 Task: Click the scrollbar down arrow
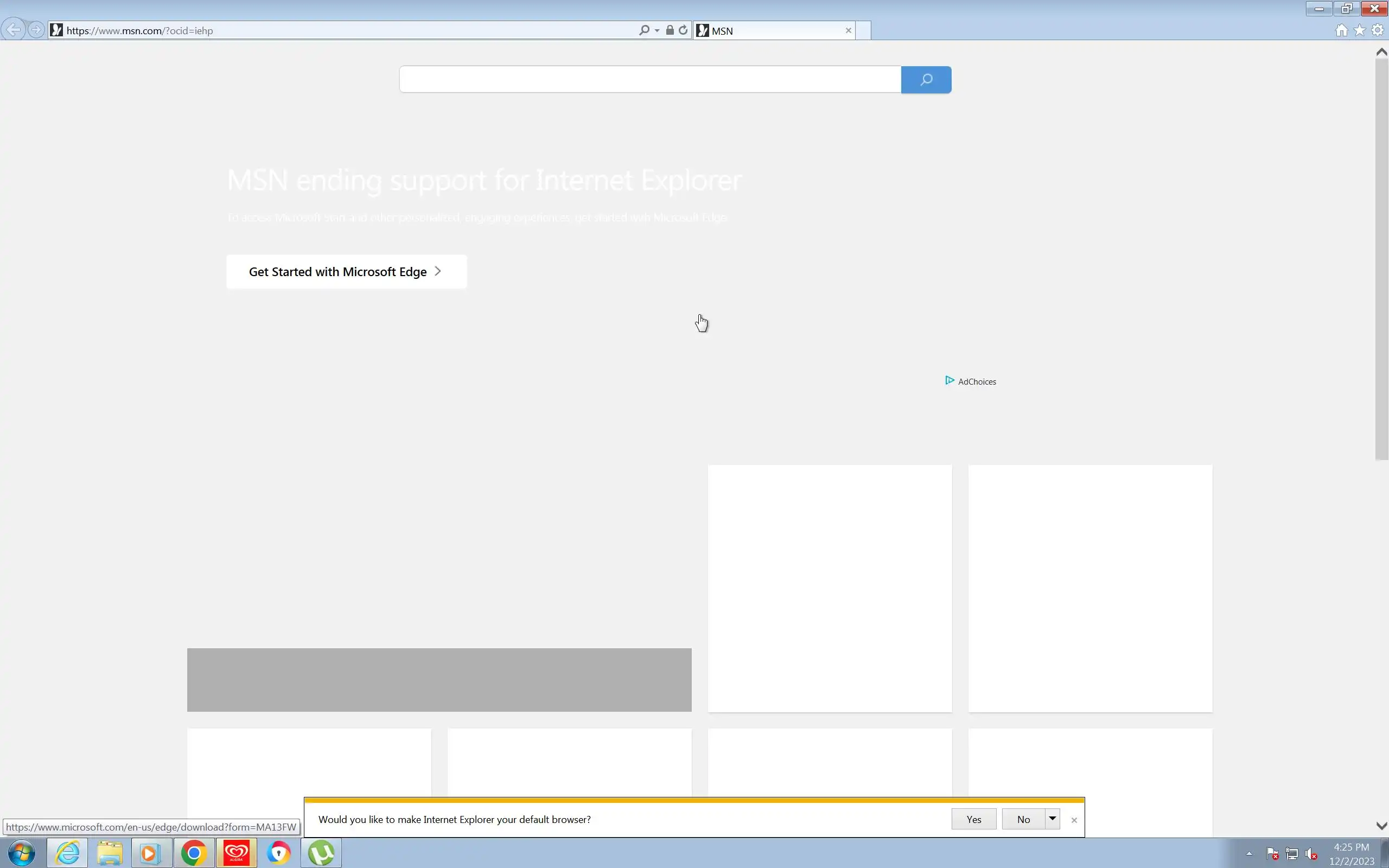[x=1381, y=826]
